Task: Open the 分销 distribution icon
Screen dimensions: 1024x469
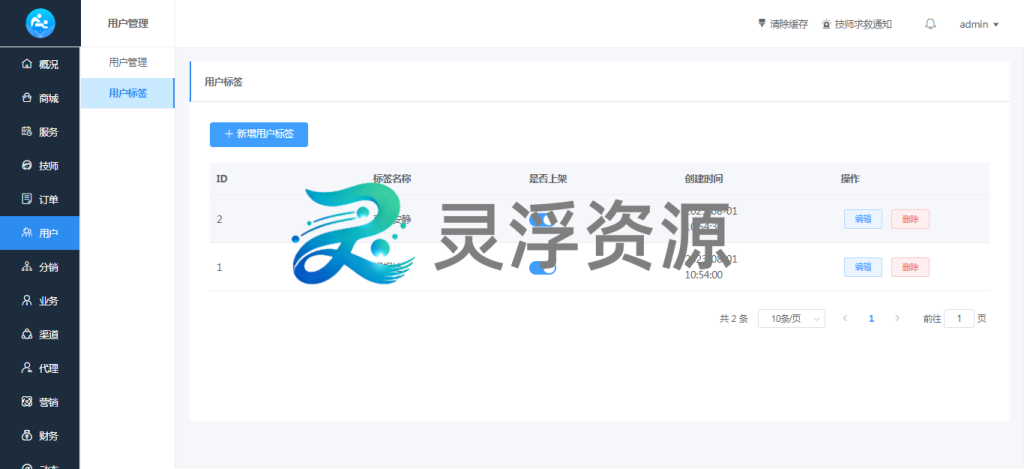Action: pyautogui.click(x=27, y=267)
